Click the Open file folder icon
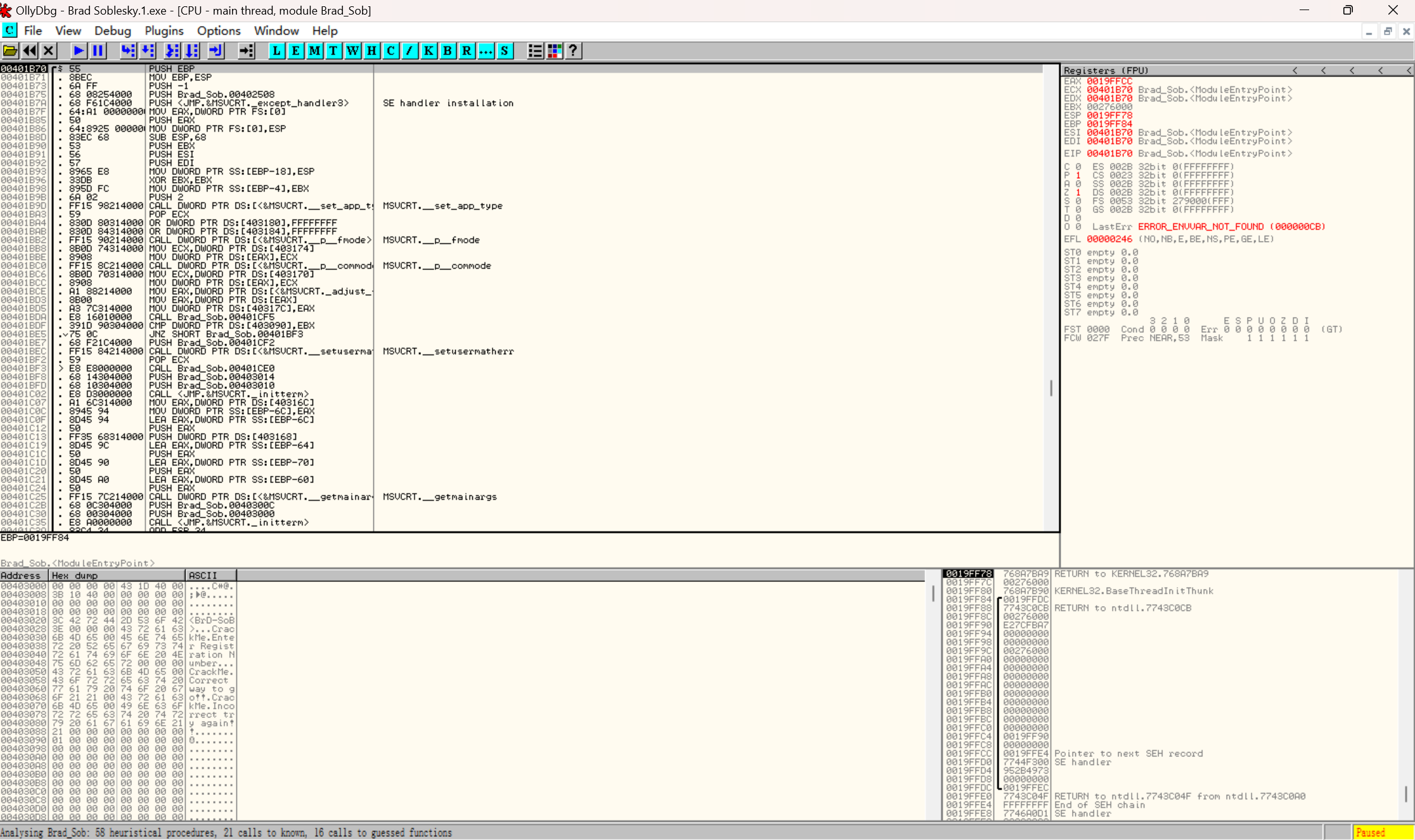1415x840 pixels. pyautogui.click(x=10, y=51)
